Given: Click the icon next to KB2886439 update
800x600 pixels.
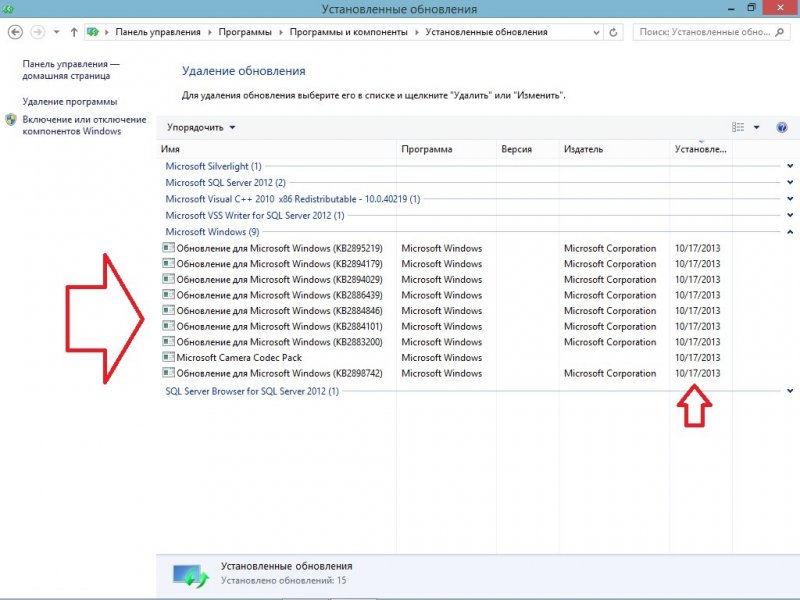Looking at the screenshot, I should pyautogui.click(x=168, y=294).
